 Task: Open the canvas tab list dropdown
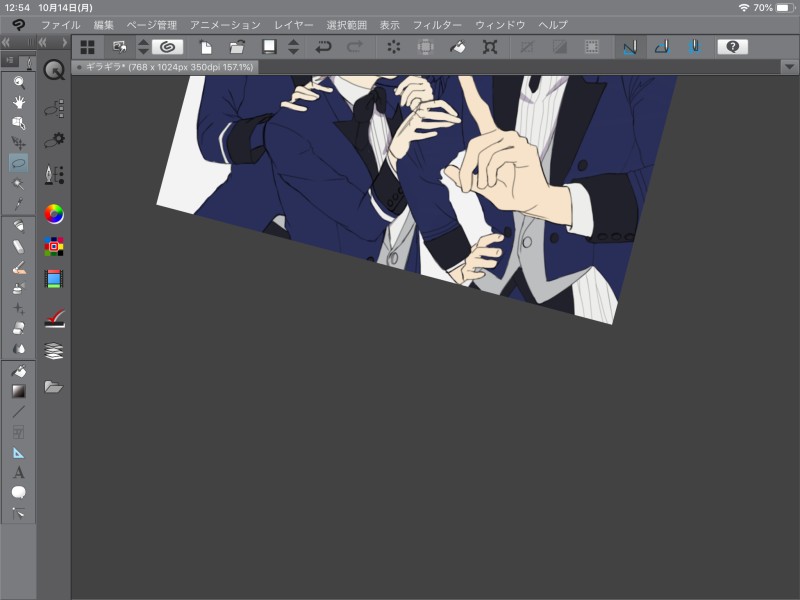pos(789,67)
